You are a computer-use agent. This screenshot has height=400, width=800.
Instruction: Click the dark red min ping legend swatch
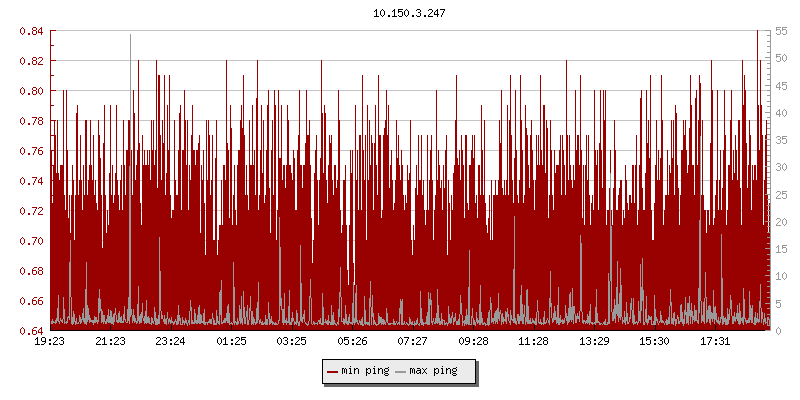(333, 372)
